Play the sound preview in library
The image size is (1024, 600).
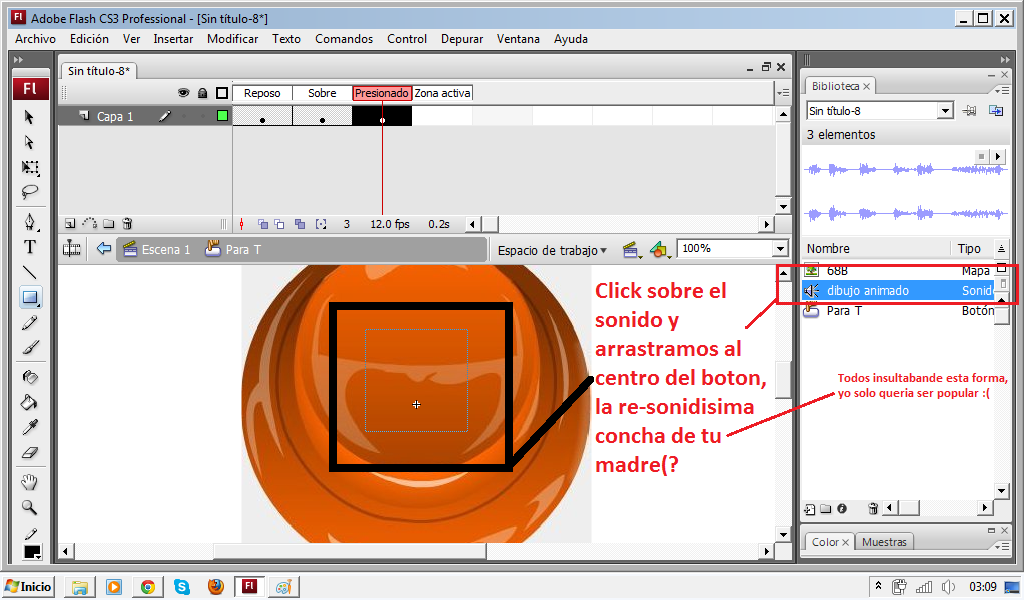[997, 157]
